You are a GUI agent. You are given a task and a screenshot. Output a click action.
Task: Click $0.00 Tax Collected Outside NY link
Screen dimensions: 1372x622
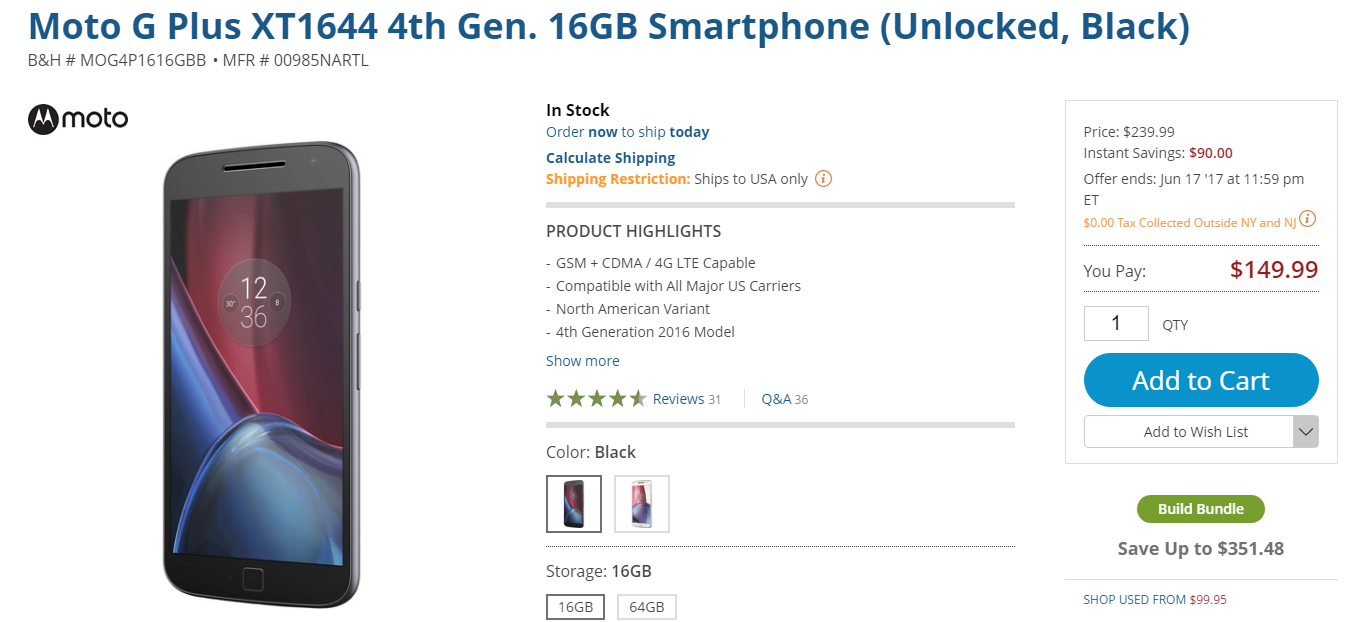pyautogui.click(x=1189, y=223)
